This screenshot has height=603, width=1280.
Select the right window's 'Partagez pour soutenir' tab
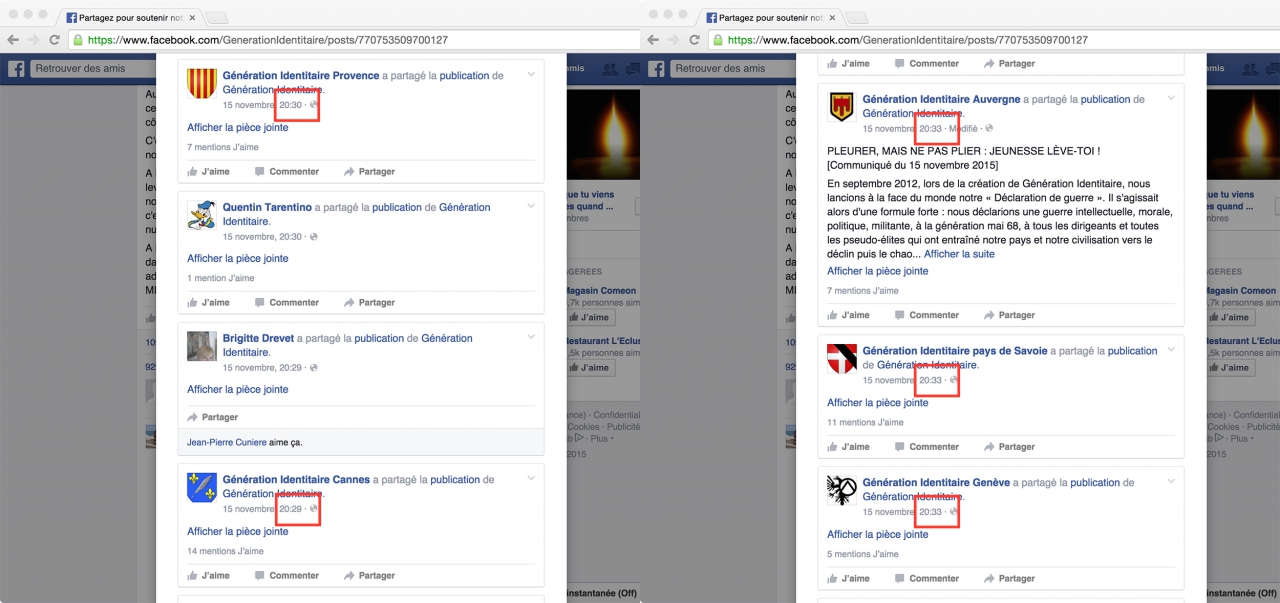tap(770, 17)
